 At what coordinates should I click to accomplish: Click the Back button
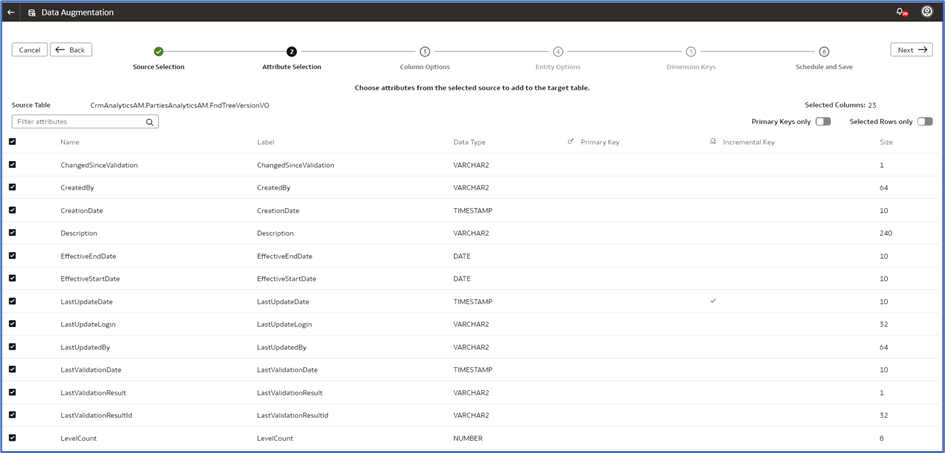pos(71,49)
